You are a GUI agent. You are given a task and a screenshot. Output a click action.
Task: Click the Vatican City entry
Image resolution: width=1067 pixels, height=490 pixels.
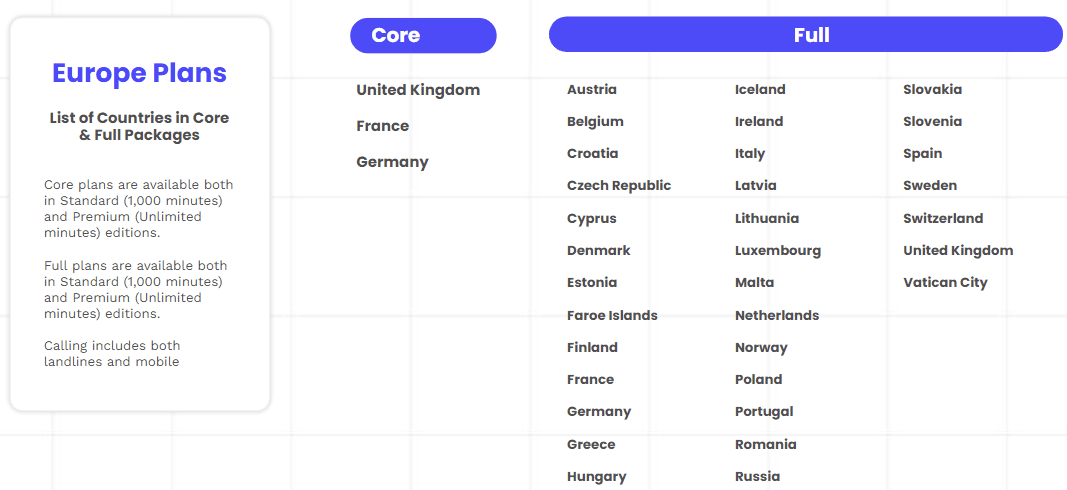[x=944, y=283]
